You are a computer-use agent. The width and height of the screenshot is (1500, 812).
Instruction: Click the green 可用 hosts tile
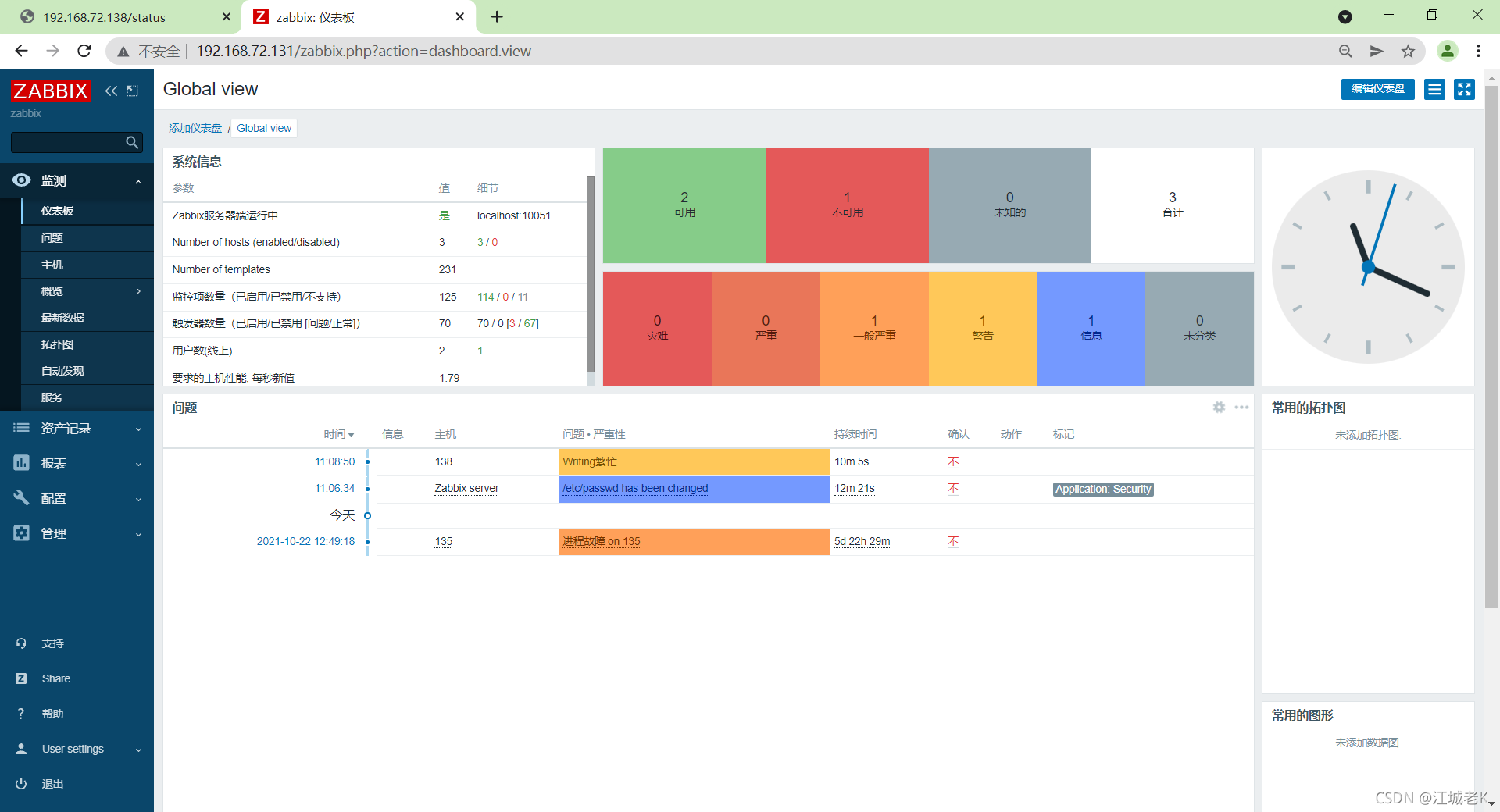click(x=684, y=205)
